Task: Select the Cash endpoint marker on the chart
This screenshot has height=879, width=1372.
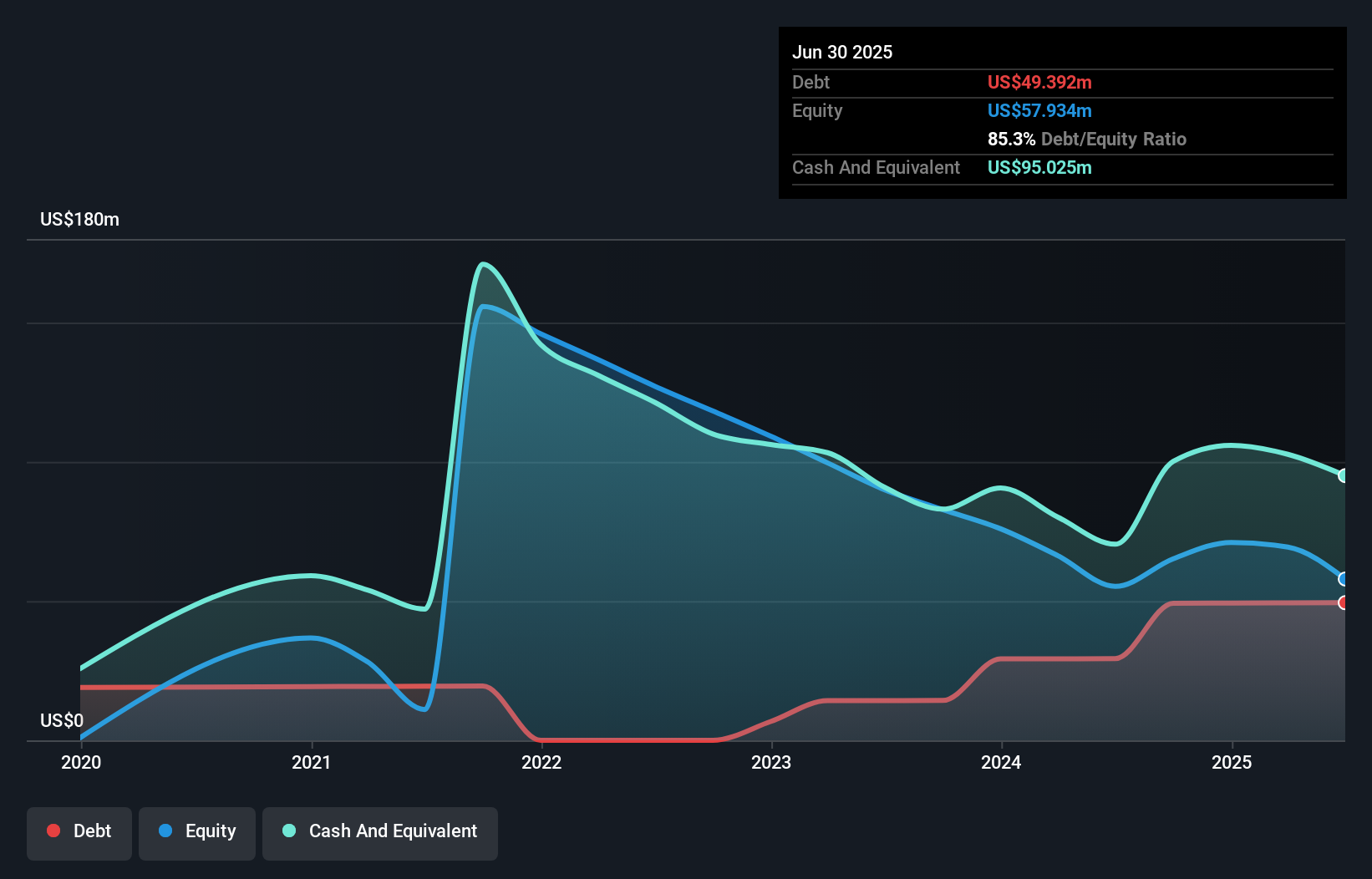Action: 1344,476
